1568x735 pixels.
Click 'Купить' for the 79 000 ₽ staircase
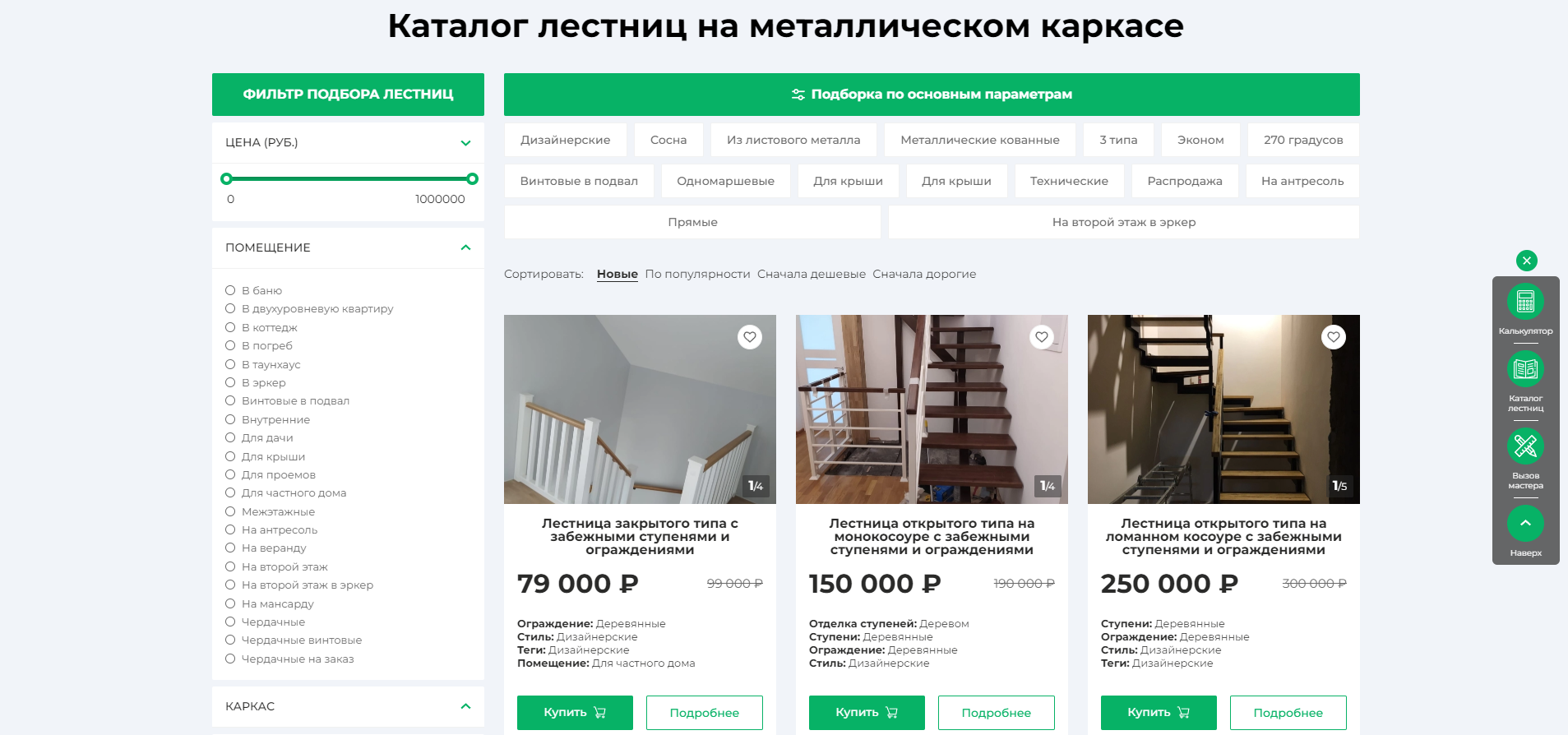coord(575,713)
